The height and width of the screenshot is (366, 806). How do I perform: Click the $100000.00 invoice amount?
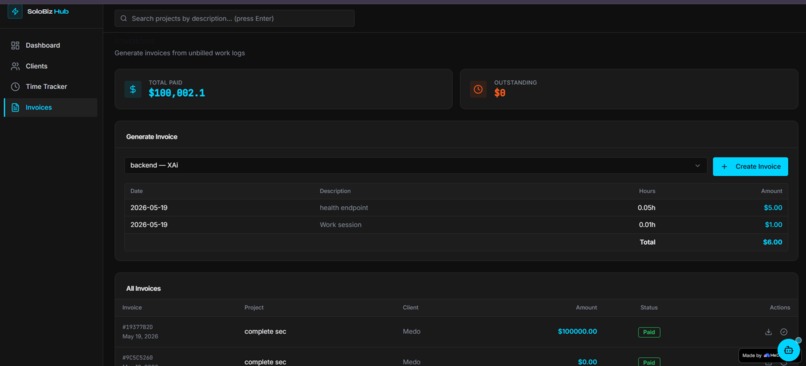coord(577,332)
